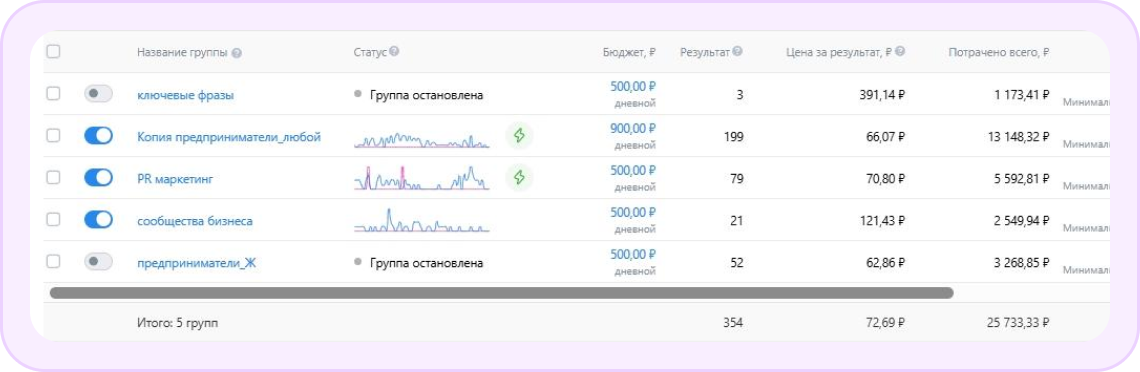Click green lightning icon in Копия предприниматели_любой row
This screenshot has width=1140, height=372.
click(519, 135)
